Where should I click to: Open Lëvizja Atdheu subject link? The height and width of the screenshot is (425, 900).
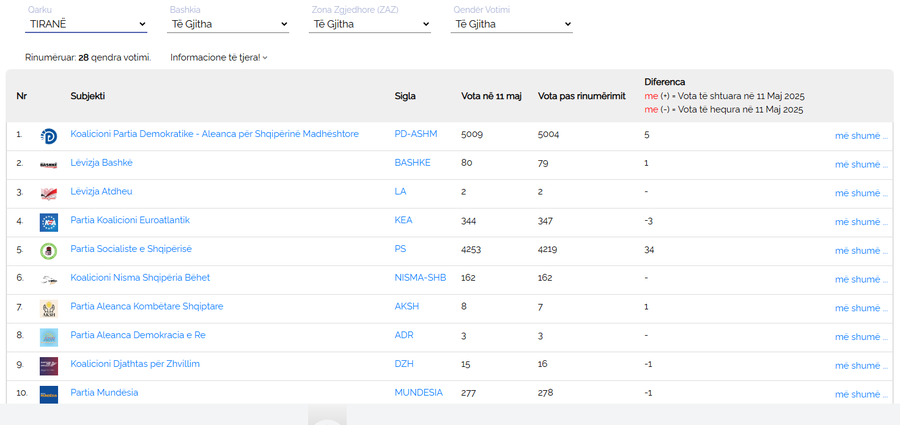[102, 191]
